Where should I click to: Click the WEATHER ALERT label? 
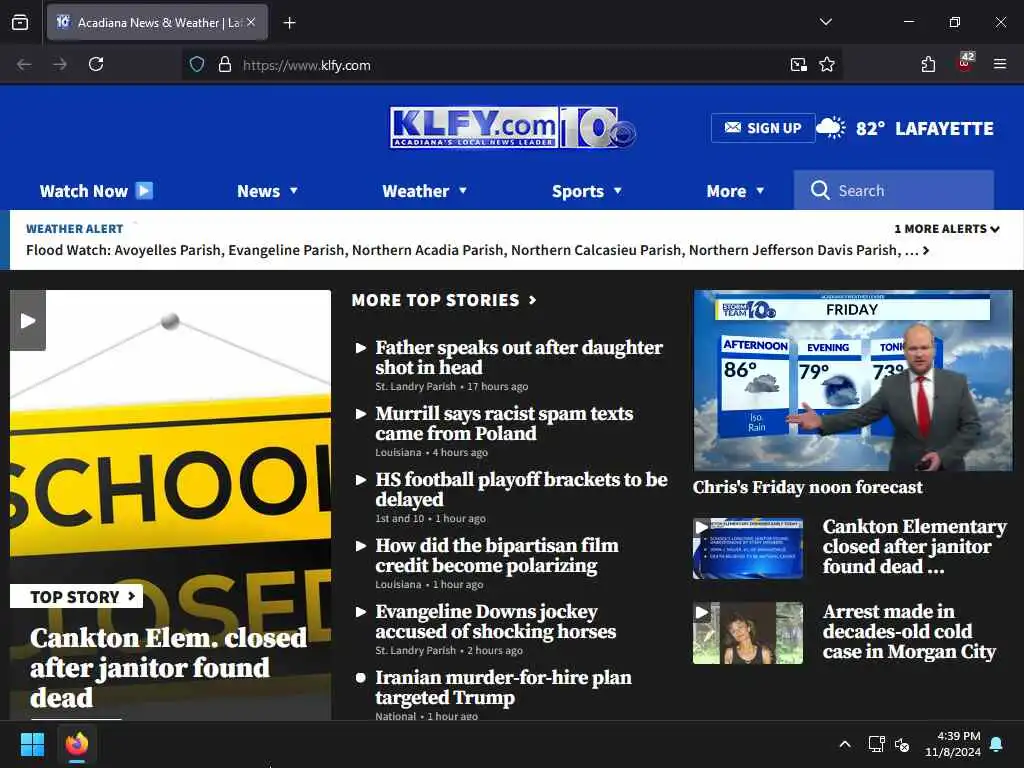click(x=74, y=229)
